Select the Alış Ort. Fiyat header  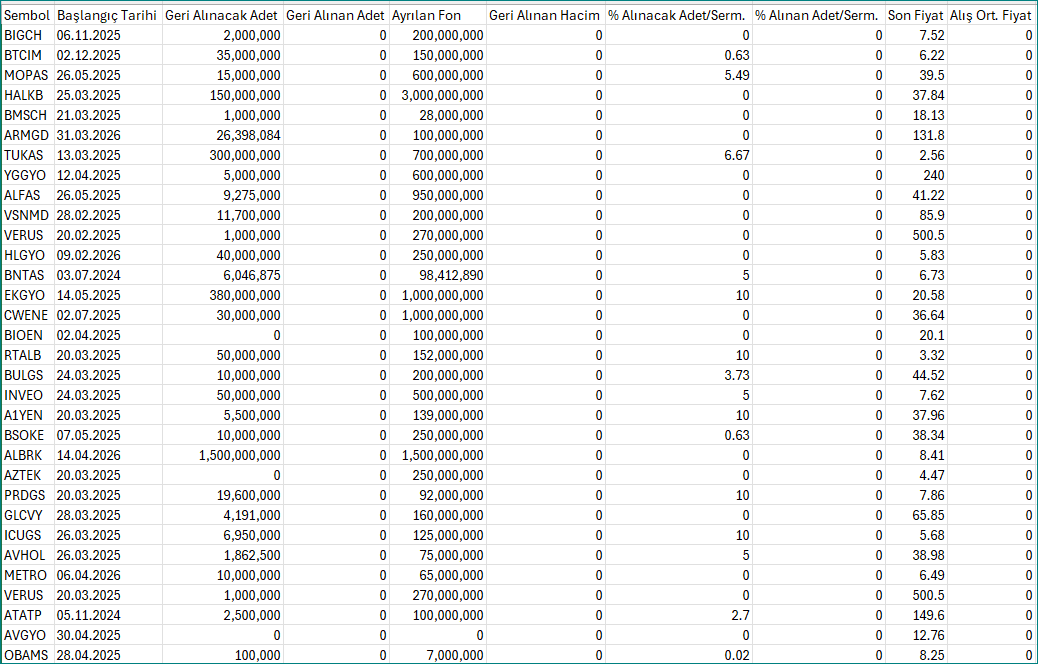point(991,15)
